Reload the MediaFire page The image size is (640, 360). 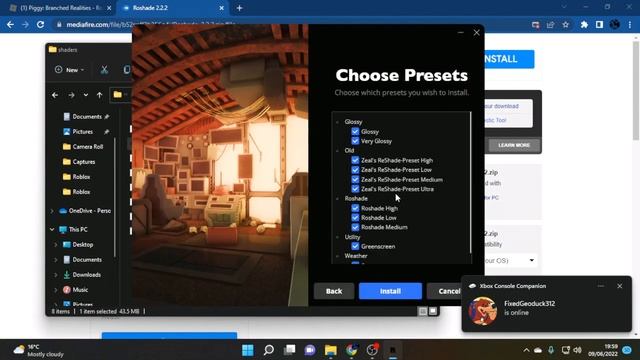40,24
